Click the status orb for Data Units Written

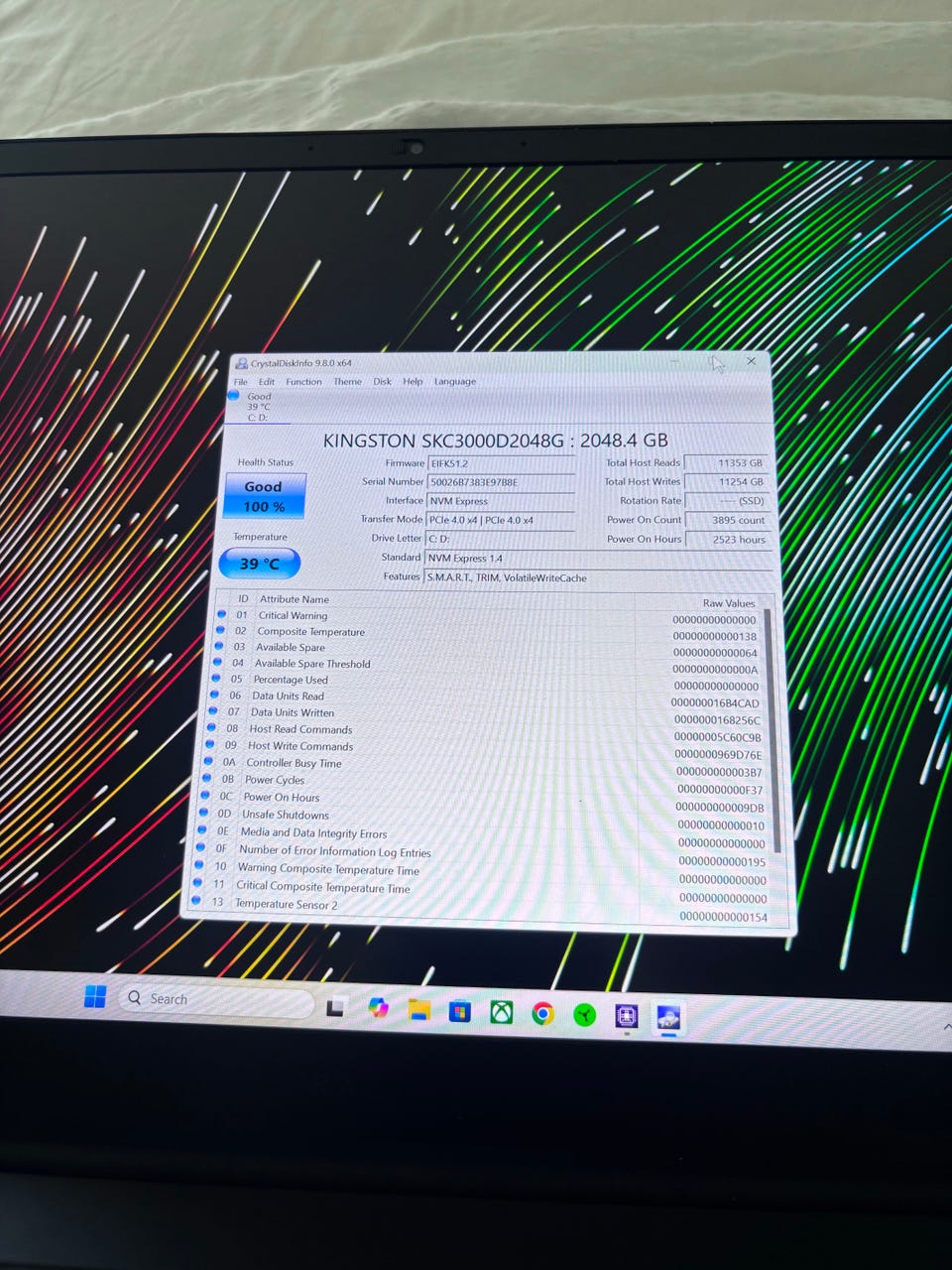point(214,710)
